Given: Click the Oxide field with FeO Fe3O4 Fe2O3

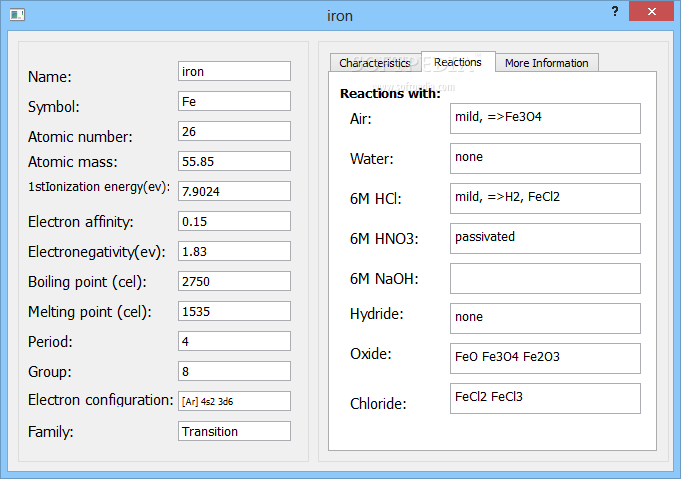Looking at the screenshot, I should coord(545,358).
